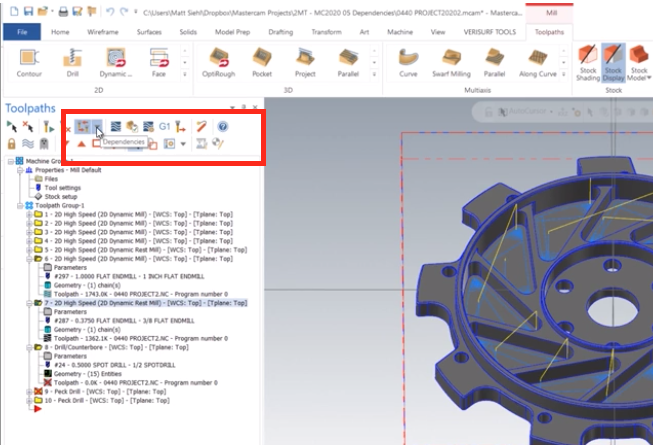Undo the last action

110,12
